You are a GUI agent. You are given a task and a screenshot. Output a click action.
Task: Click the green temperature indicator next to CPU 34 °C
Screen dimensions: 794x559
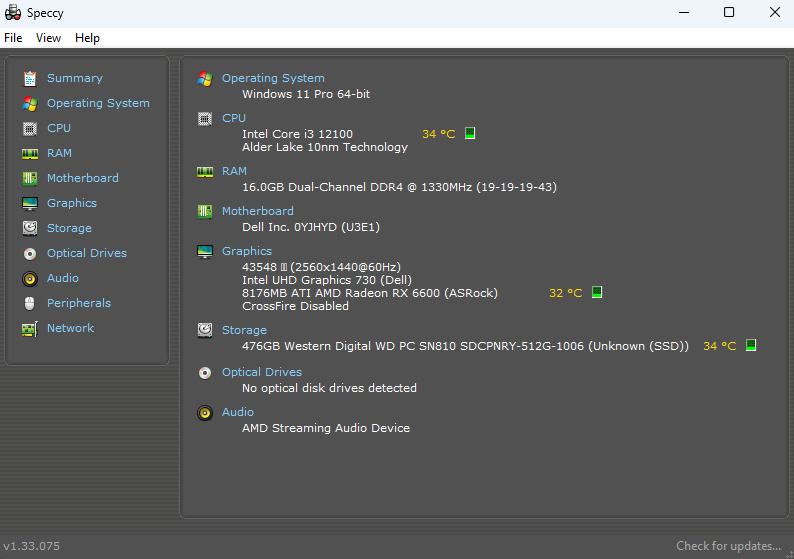(x=470, y=133)
